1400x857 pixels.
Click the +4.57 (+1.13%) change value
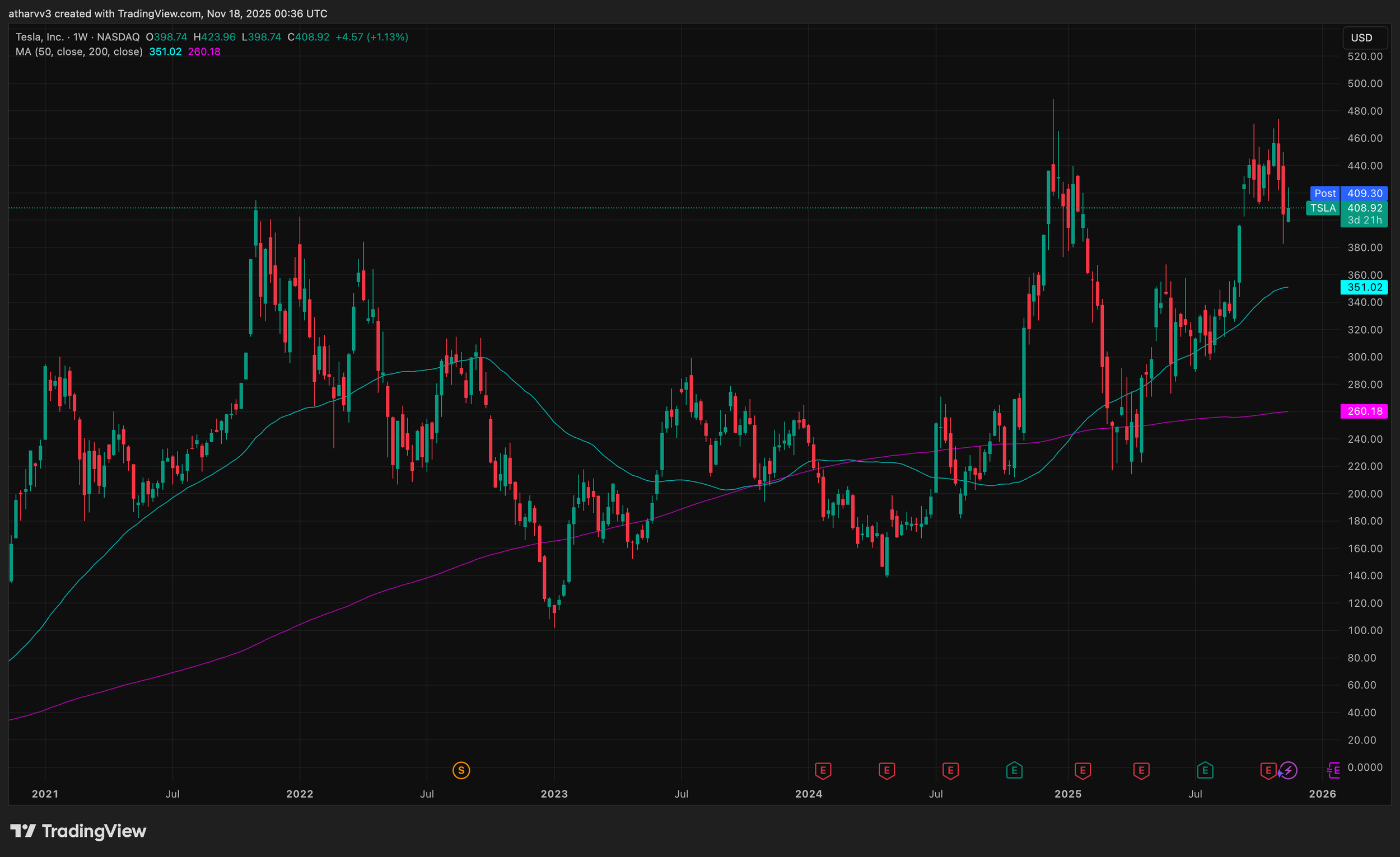pos(372,37)
